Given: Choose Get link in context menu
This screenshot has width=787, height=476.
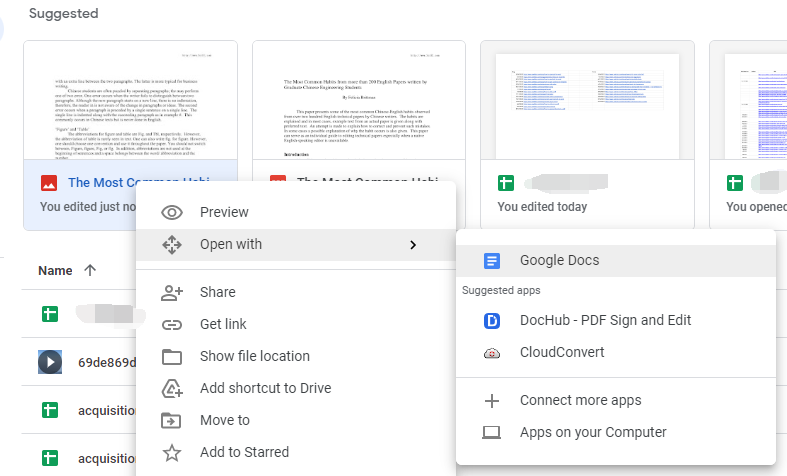Looking at the screenshot, I should coord(223,324).
